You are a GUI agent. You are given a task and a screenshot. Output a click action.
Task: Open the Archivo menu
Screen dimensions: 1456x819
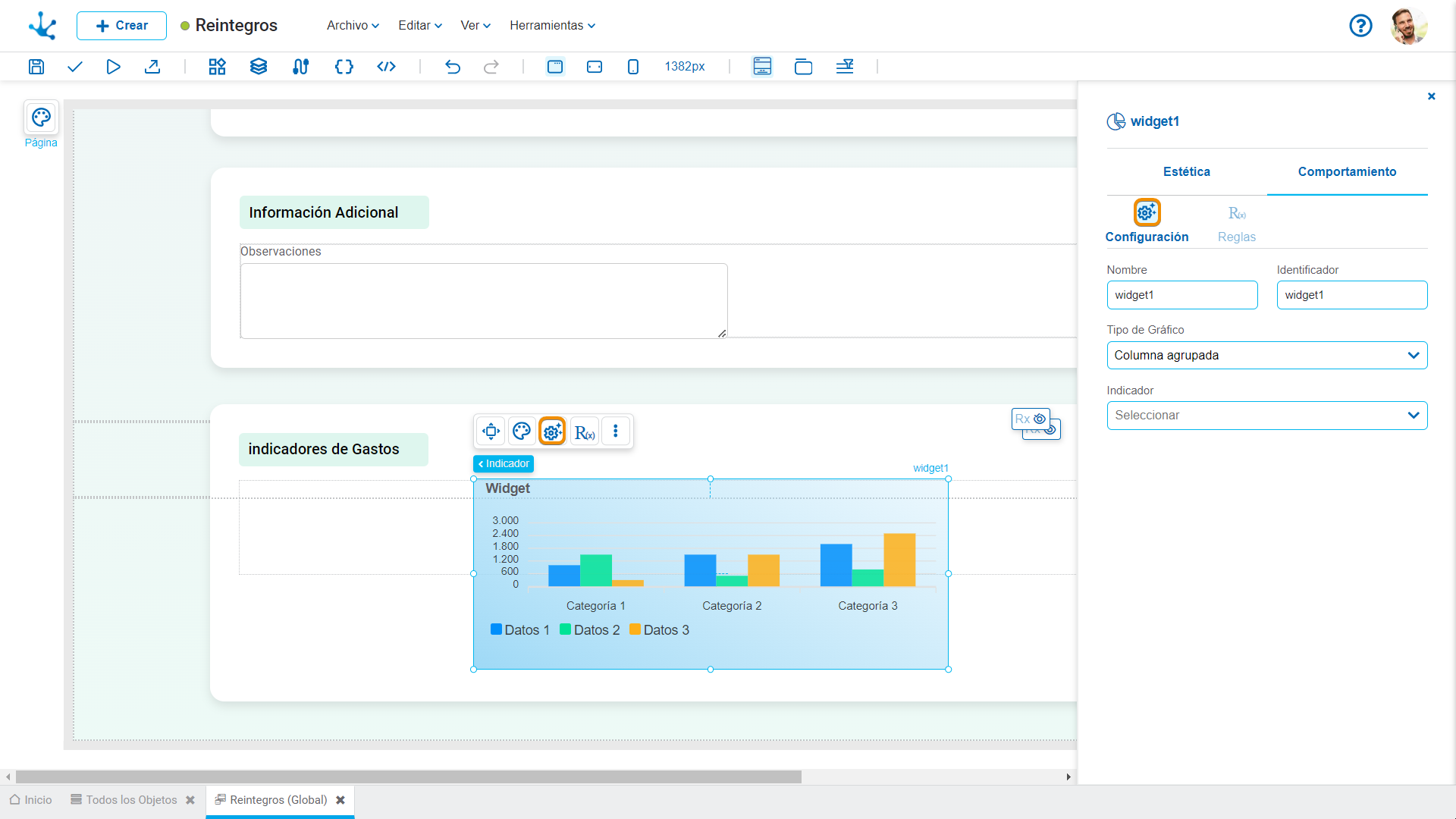353,26
